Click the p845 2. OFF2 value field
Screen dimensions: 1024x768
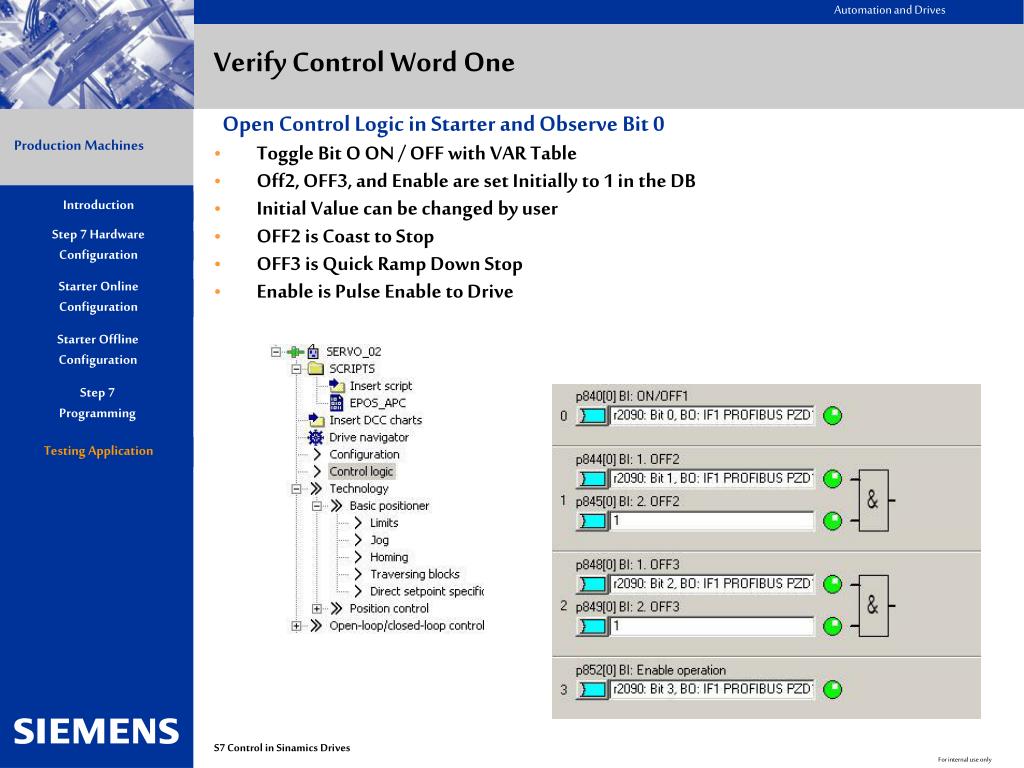tap(712, 520)
